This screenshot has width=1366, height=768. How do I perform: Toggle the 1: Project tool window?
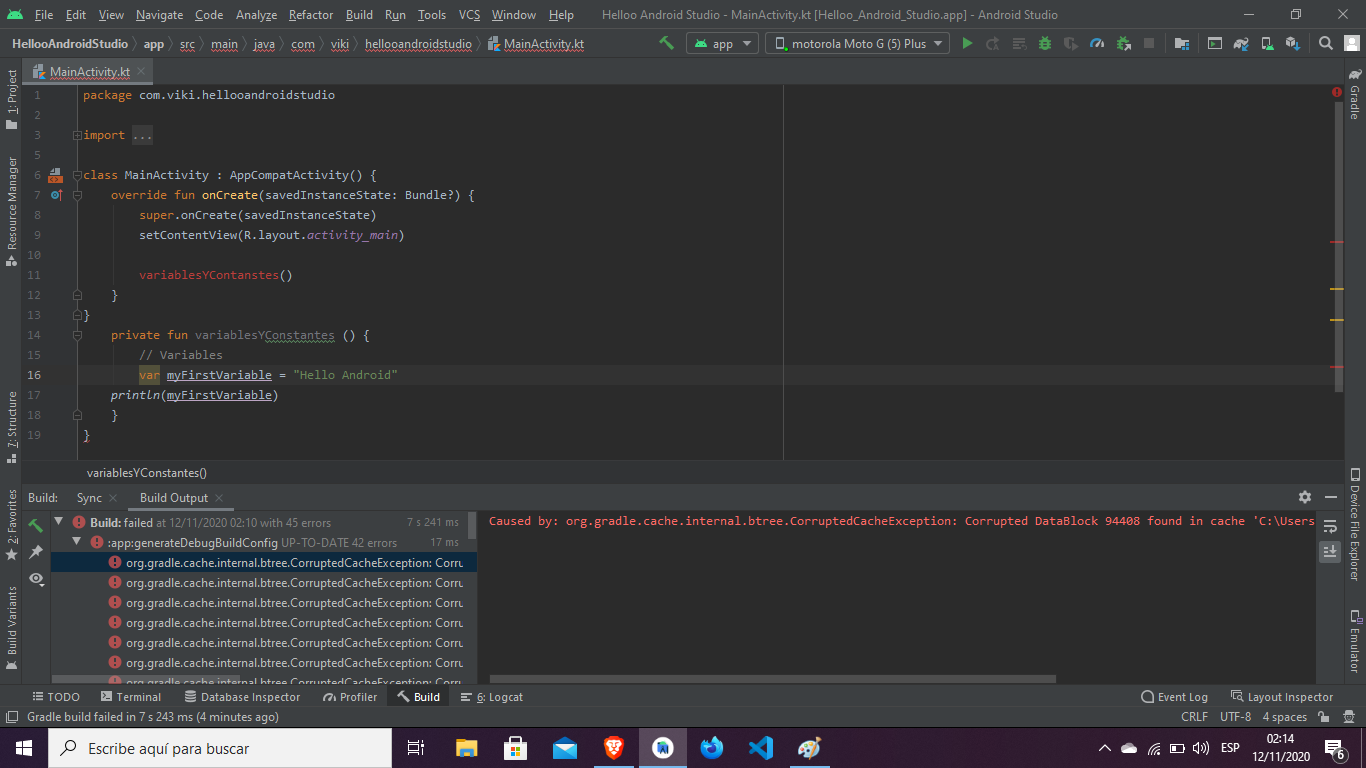click(11, 100)
